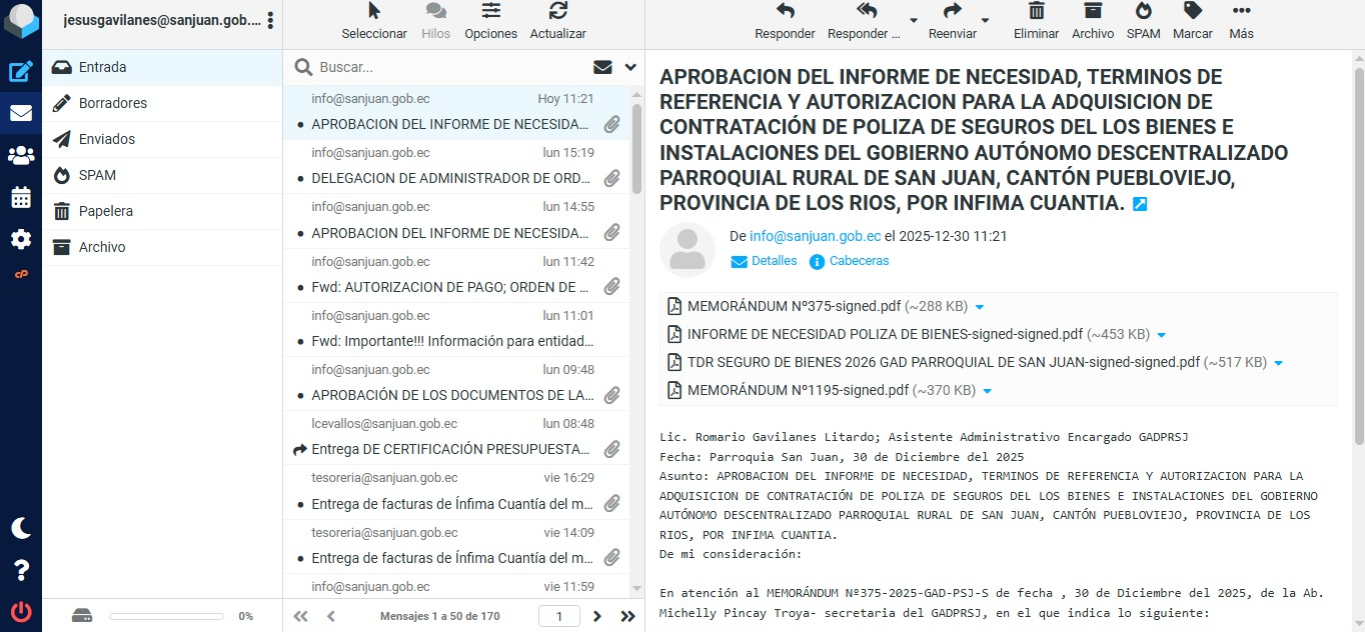Open the Enviados folder
Screen dimensions: 1365x632
107,139
